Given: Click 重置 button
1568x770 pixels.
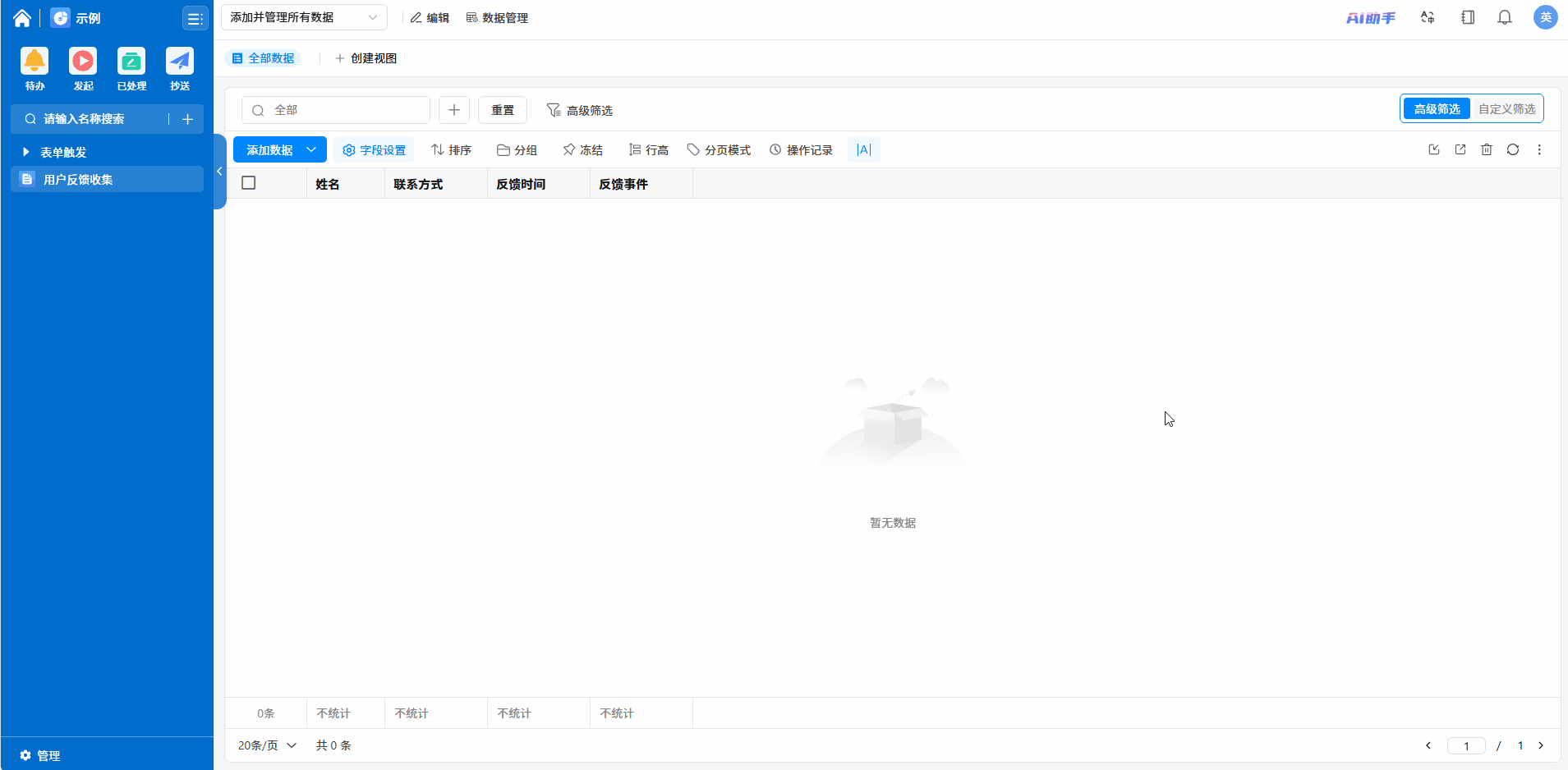Looking at the screenshot, I should click(503, 110).
